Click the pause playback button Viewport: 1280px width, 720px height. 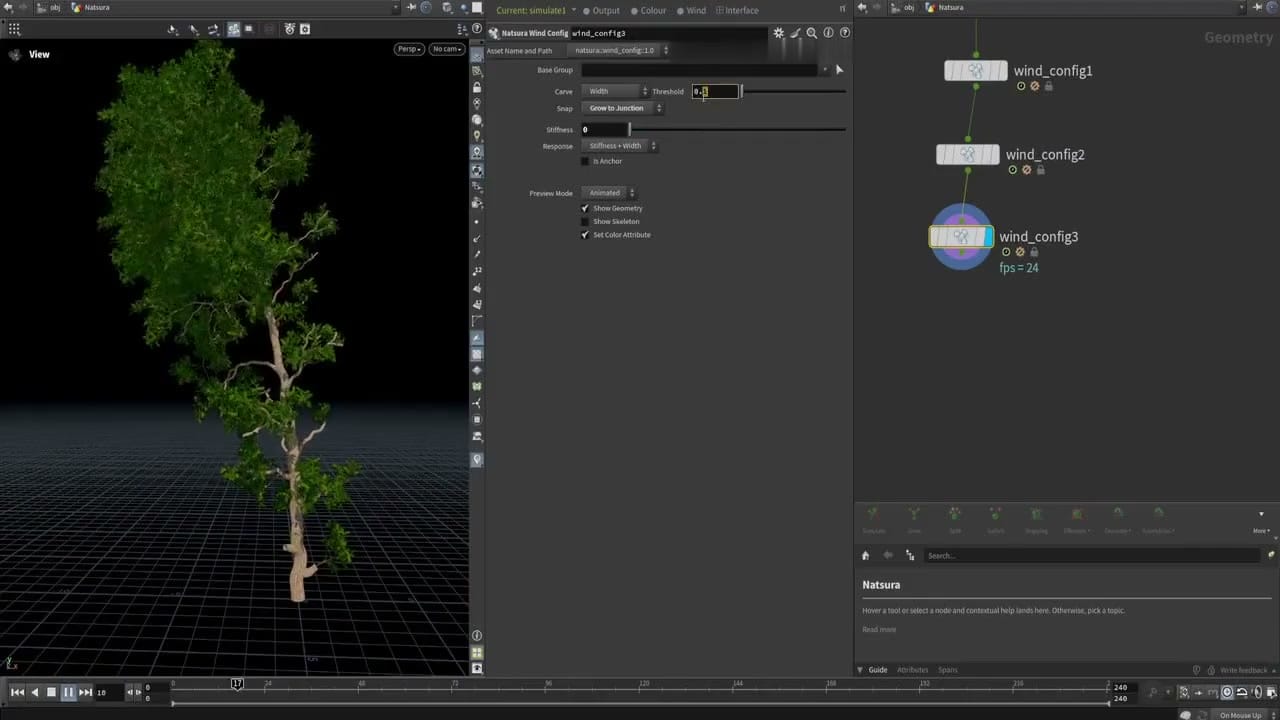[x=68, y=692]
